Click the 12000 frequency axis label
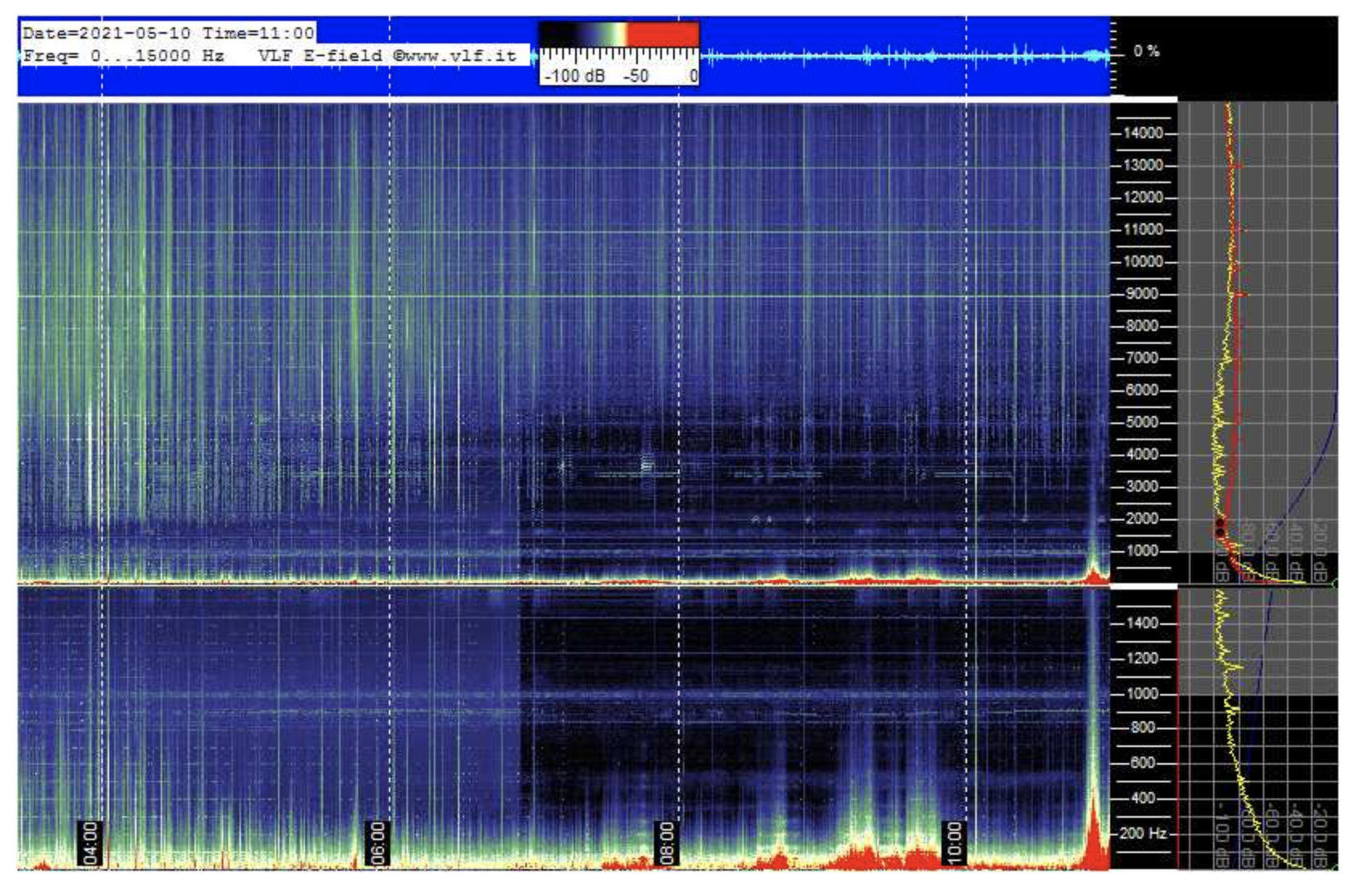The height and width of the screenshot is (890, 1372). [1142, 198]
